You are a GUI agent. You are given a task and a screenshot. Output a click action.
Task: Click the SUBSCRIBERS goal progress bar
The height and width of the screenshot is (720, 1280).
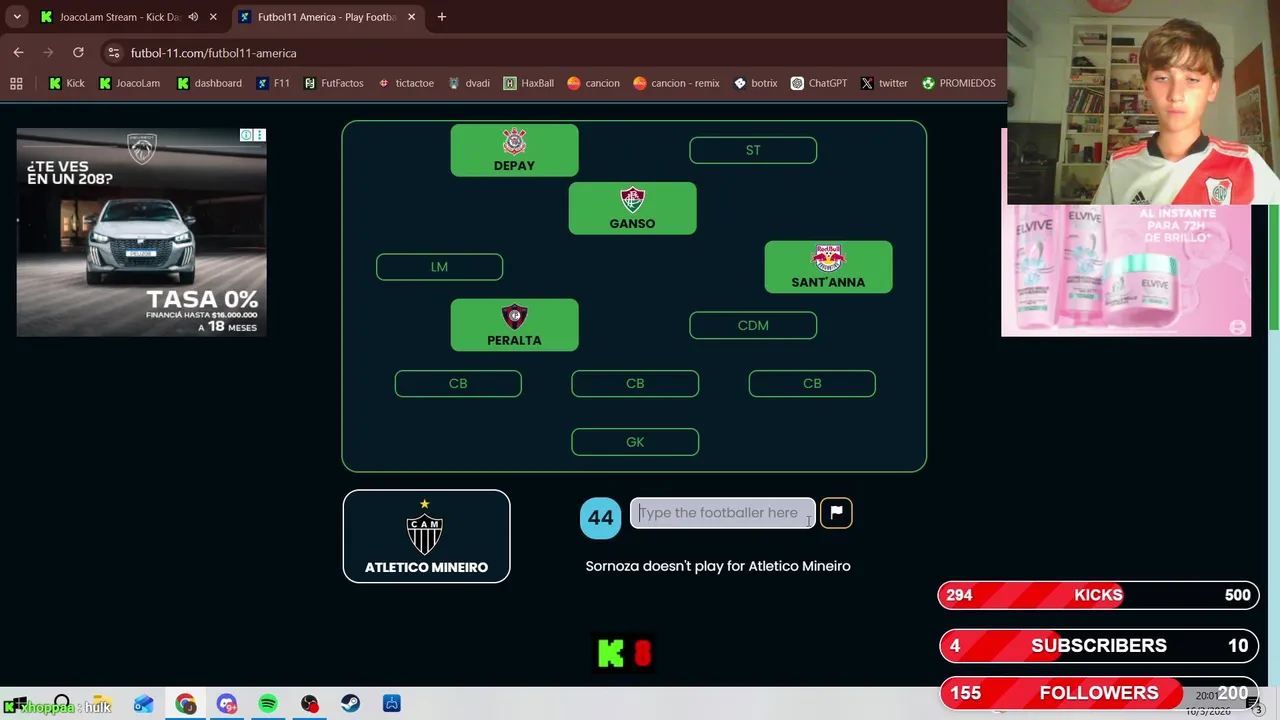pyautogui.click(x=1098, y=646)
